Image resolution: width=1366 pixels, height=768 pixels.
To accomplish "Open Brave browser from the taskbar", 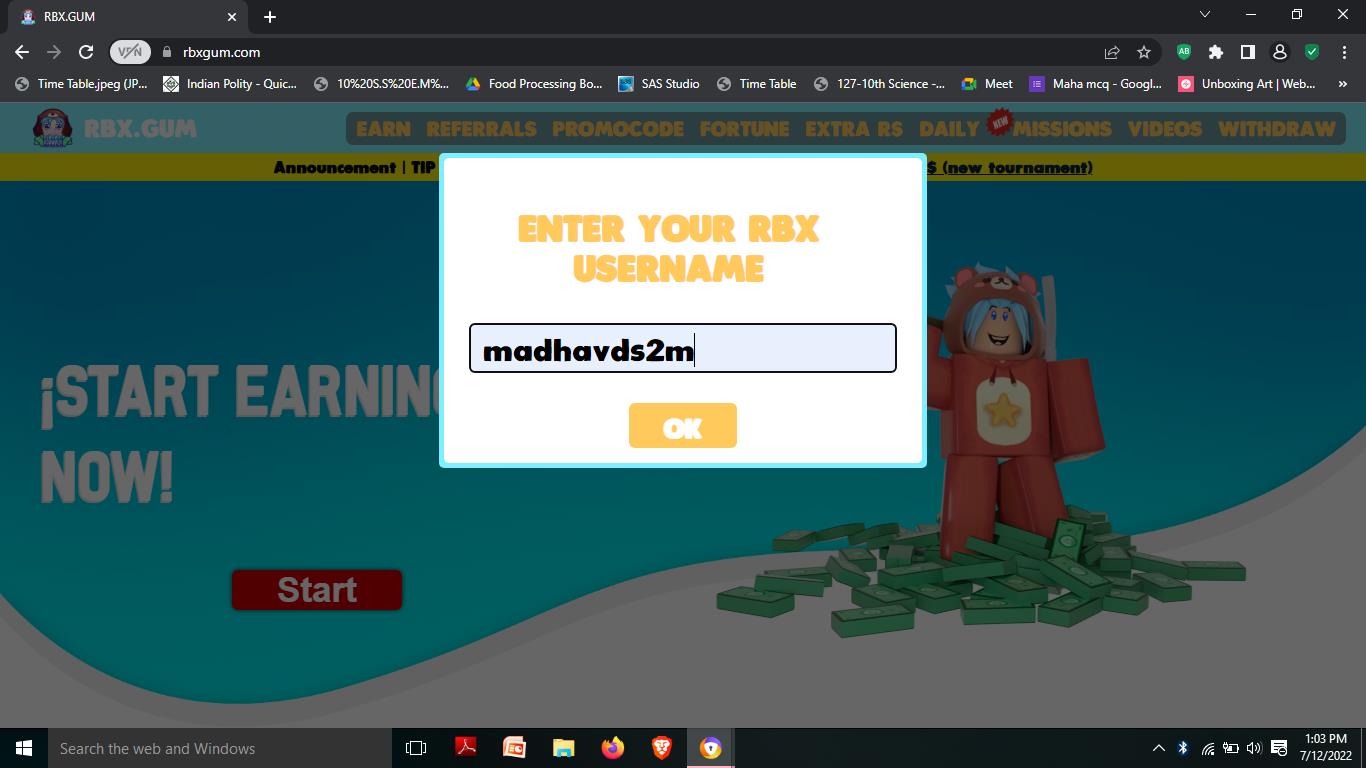I will click(x=662, y=748).
